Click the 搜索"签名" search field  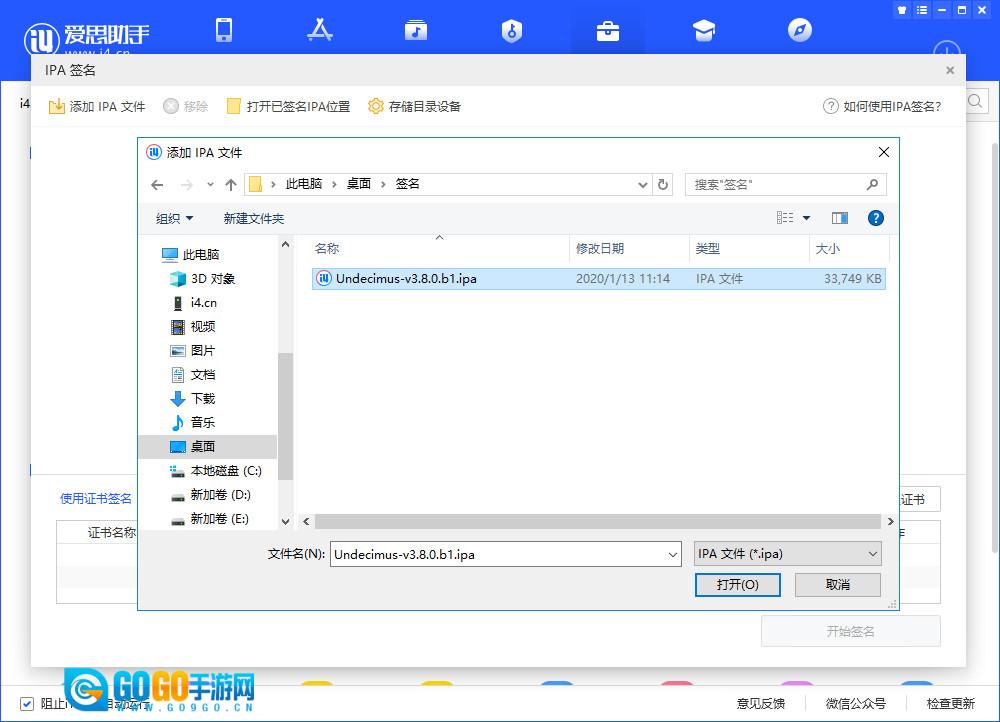pyautogui.click(x=775, y=185)
